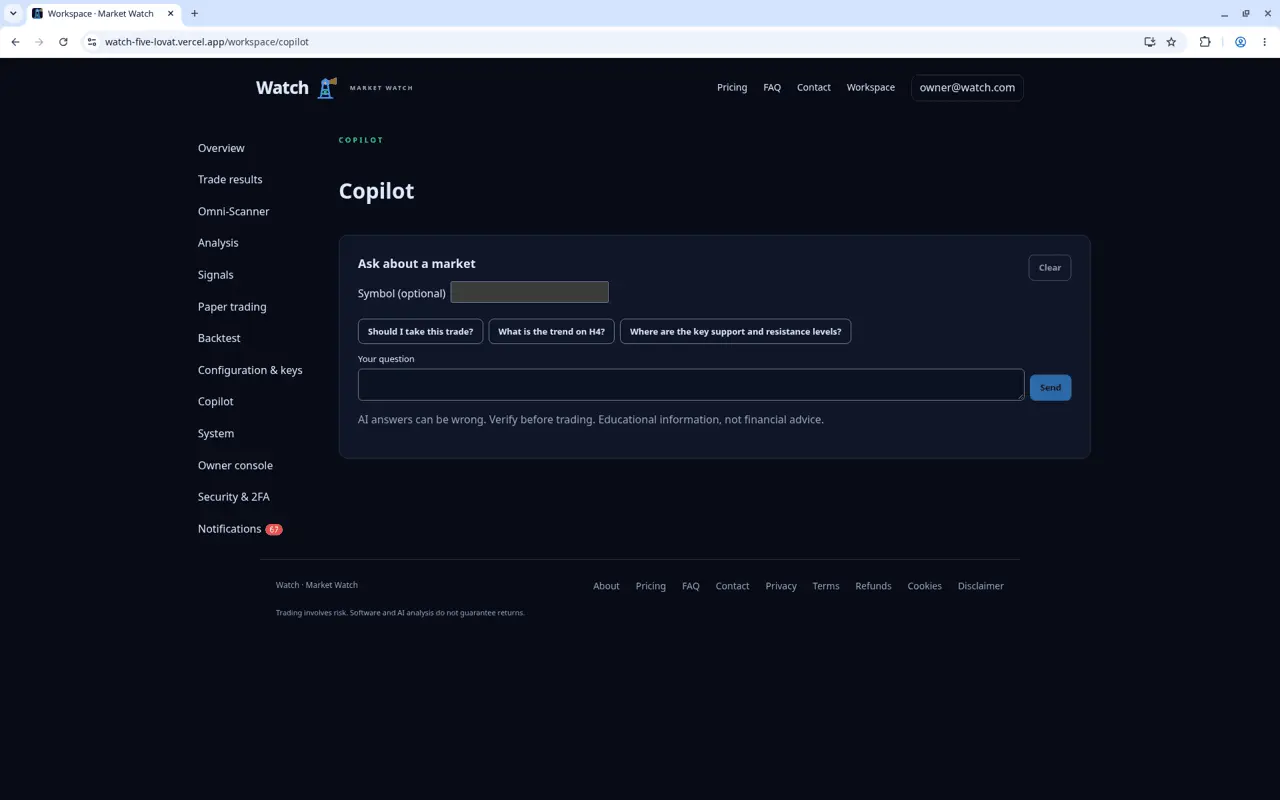Click 'Watch · Market Watch' footer text
This screenshot has height=800, width=1280.
point(317,585)
